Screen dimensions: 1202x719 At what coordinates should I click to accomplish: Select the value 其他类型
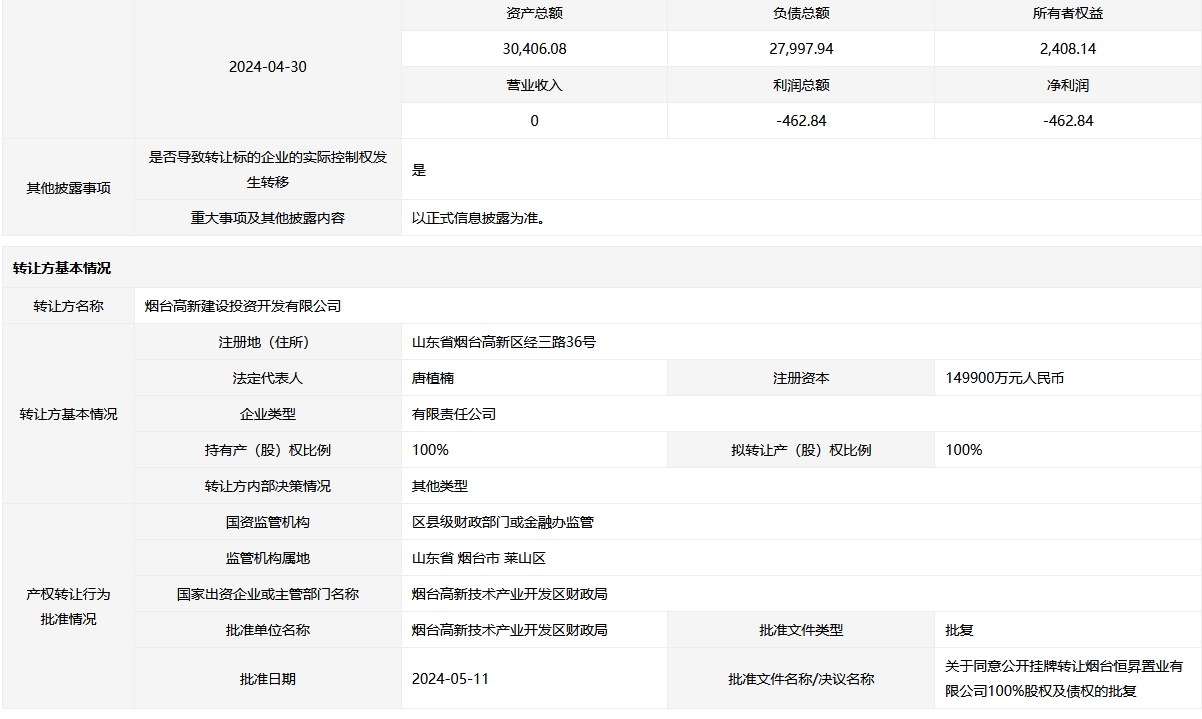[440, 486]
